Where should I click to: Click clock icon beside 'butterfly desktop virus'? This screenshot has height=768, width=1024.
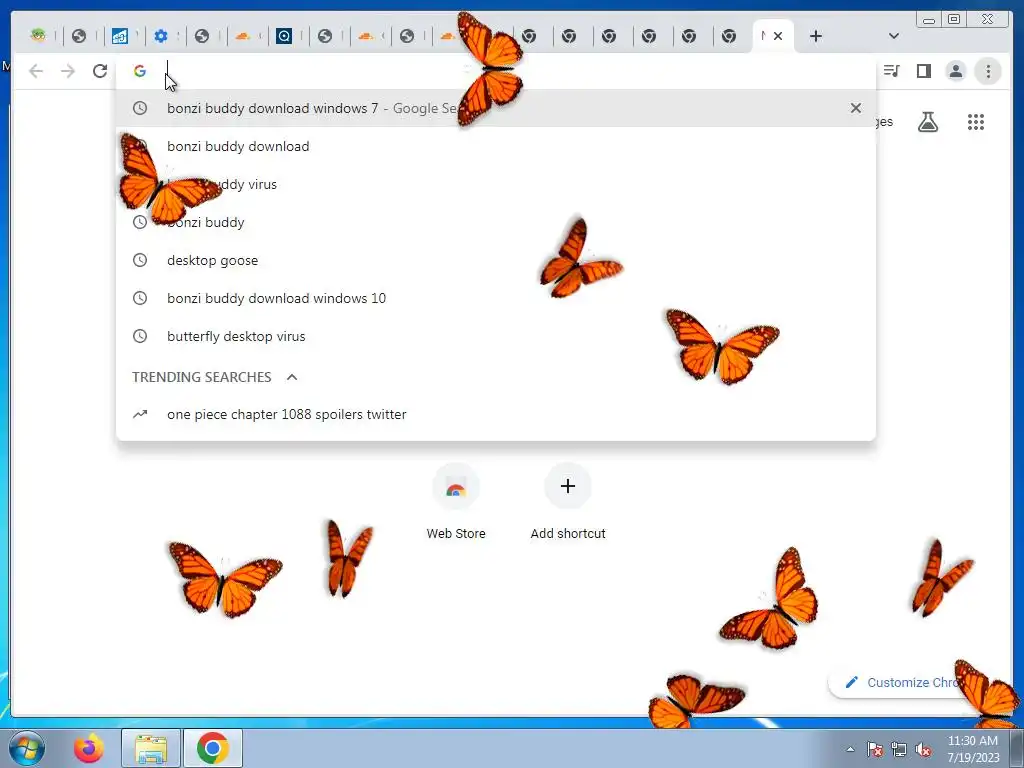click(x=140, y=336)
